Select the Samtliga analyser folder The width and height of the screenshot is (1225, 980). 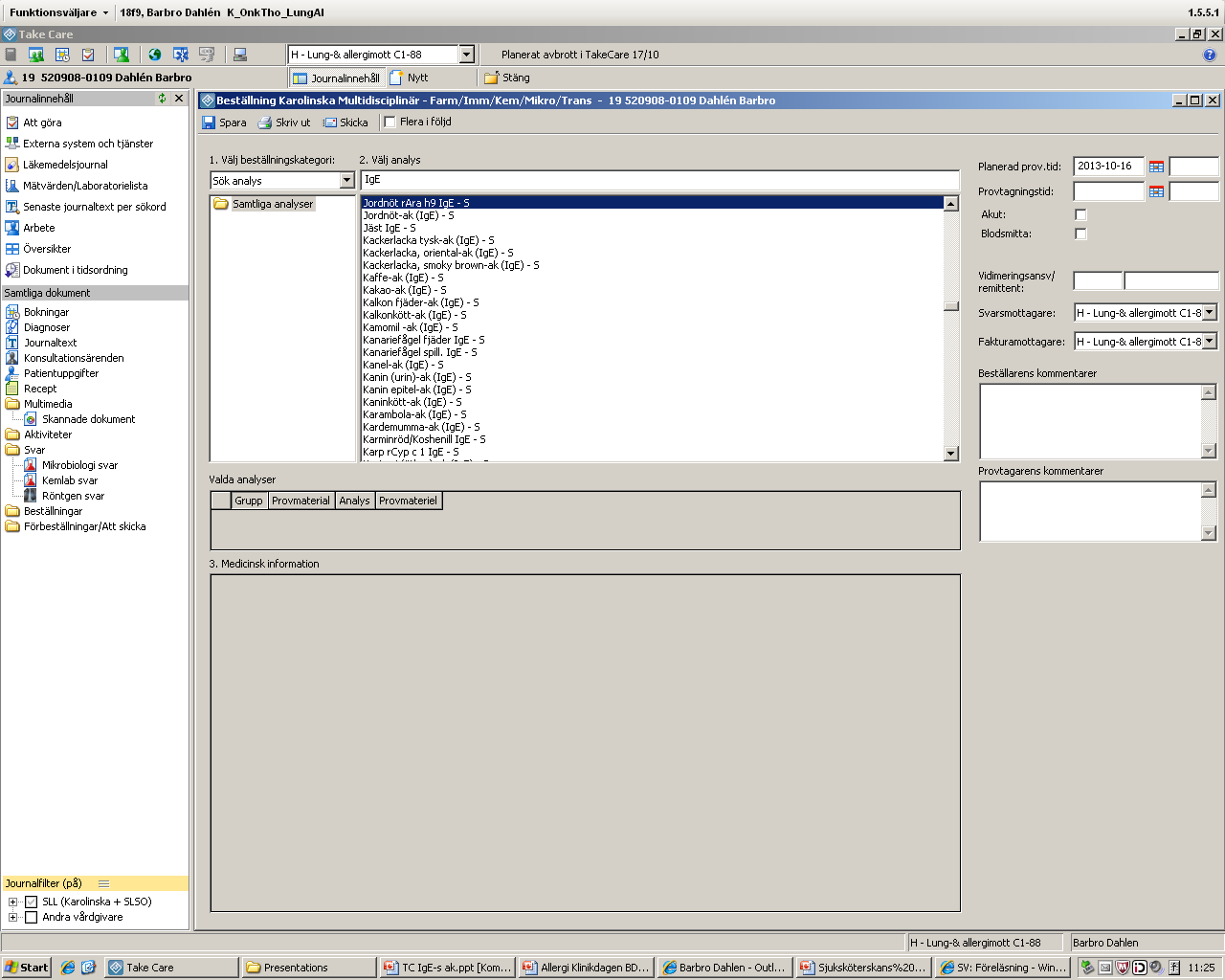point(273,204)
